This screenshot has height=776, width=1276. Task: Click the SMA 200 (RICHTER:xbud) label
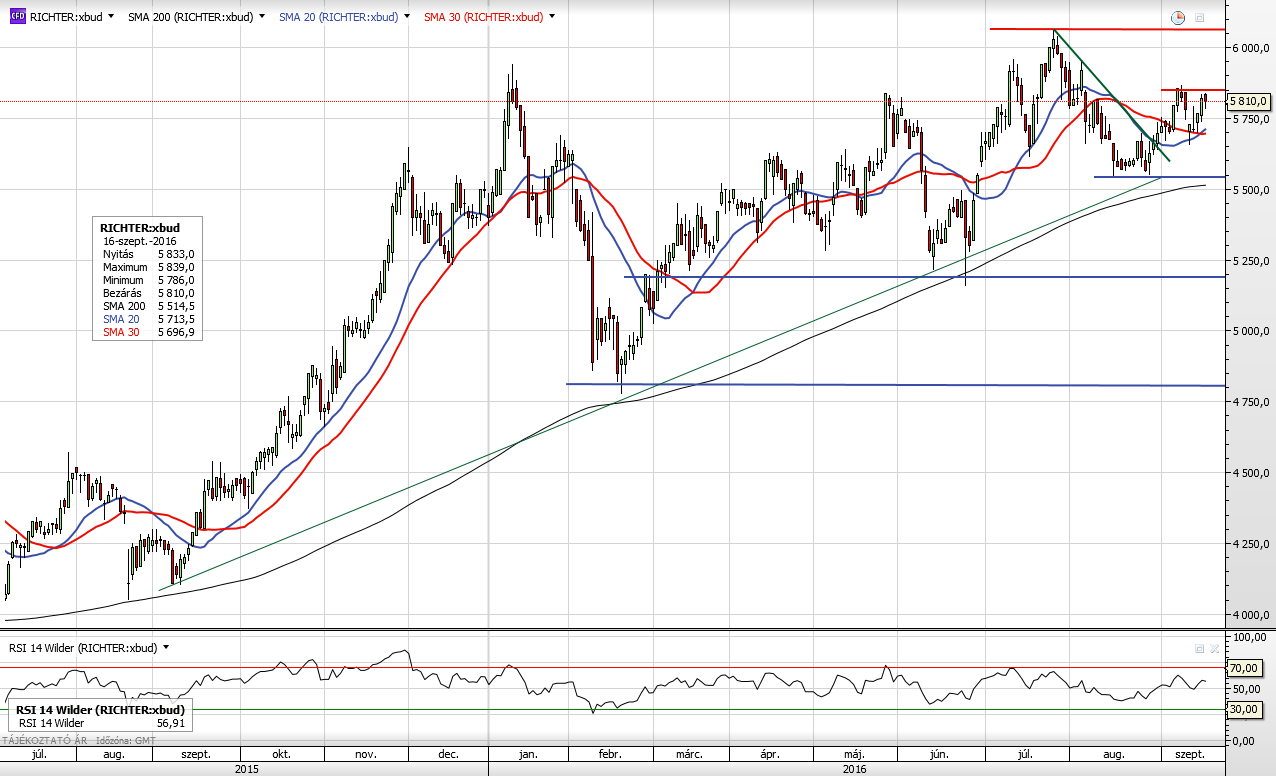(190, 17)
